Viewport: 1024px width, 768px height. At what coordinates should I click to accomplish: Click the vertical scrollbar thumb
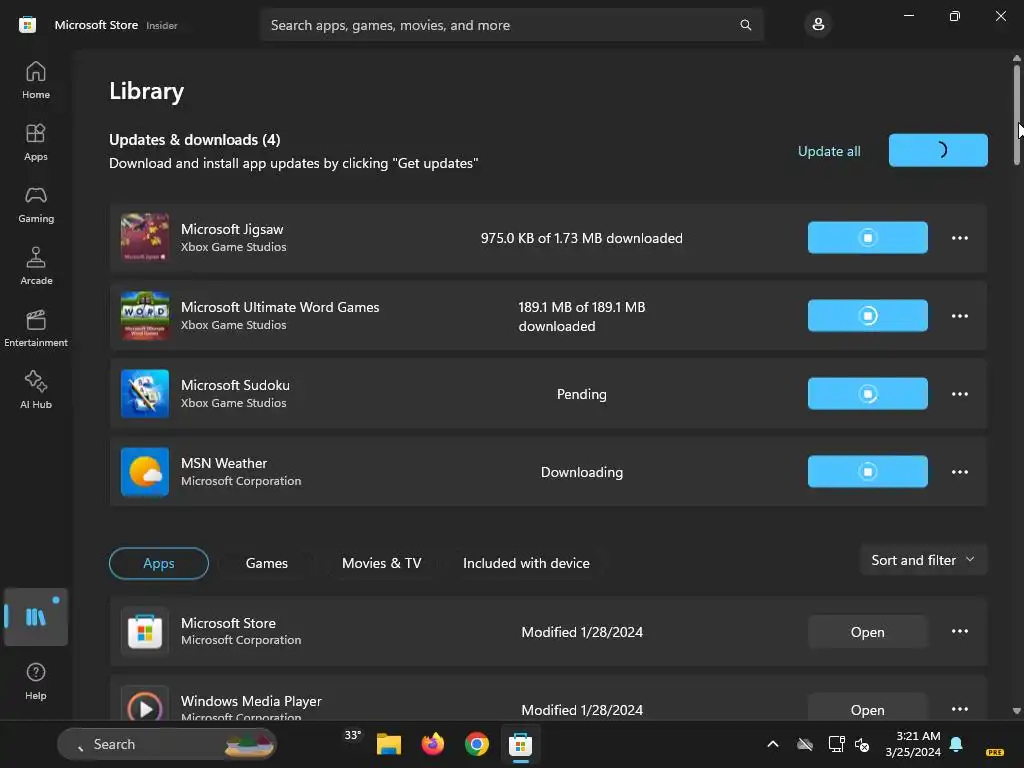[x=1017, y=114]
